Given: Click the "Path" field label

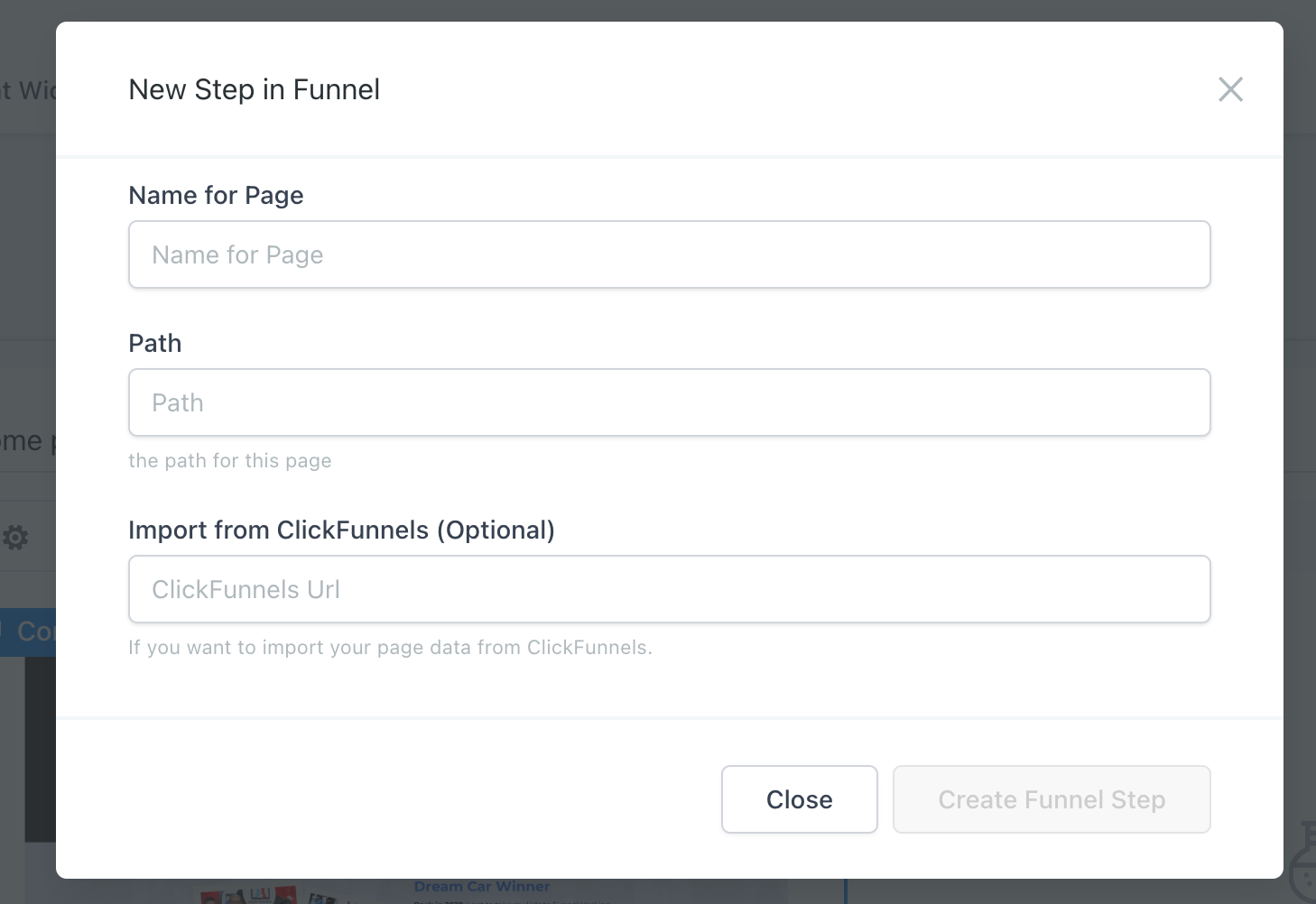Looking at the screenshot, I should click(x=154, y=343).
